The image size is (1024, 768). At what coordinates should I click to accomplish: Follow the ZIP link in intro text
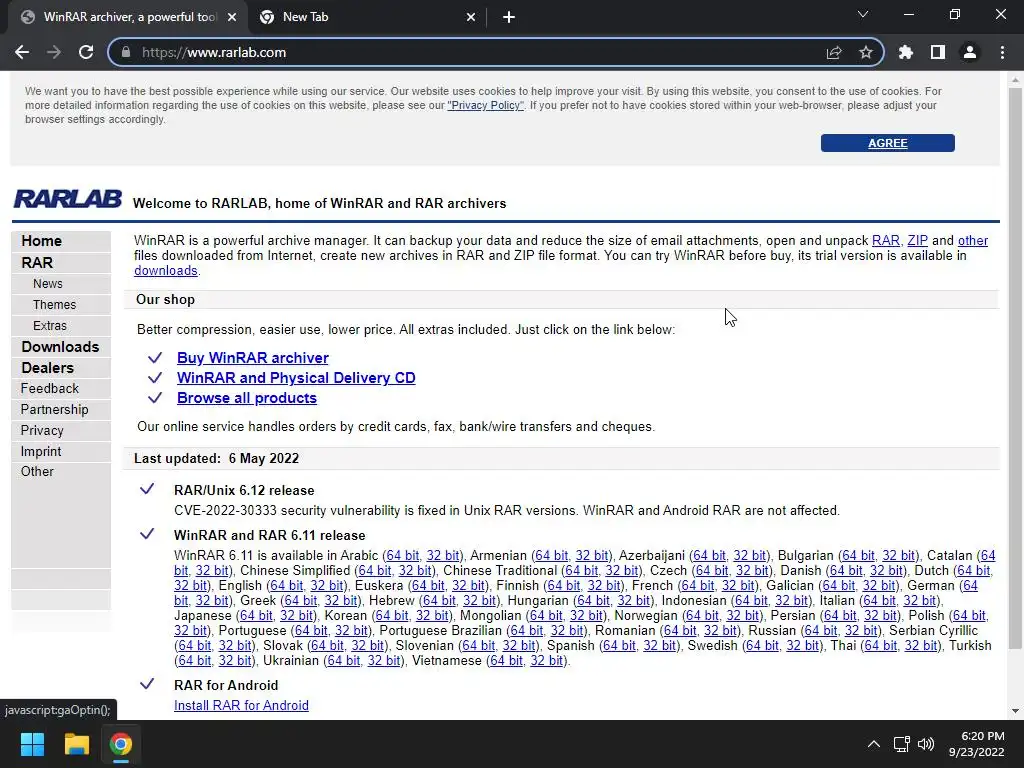[x=918, y=240]
